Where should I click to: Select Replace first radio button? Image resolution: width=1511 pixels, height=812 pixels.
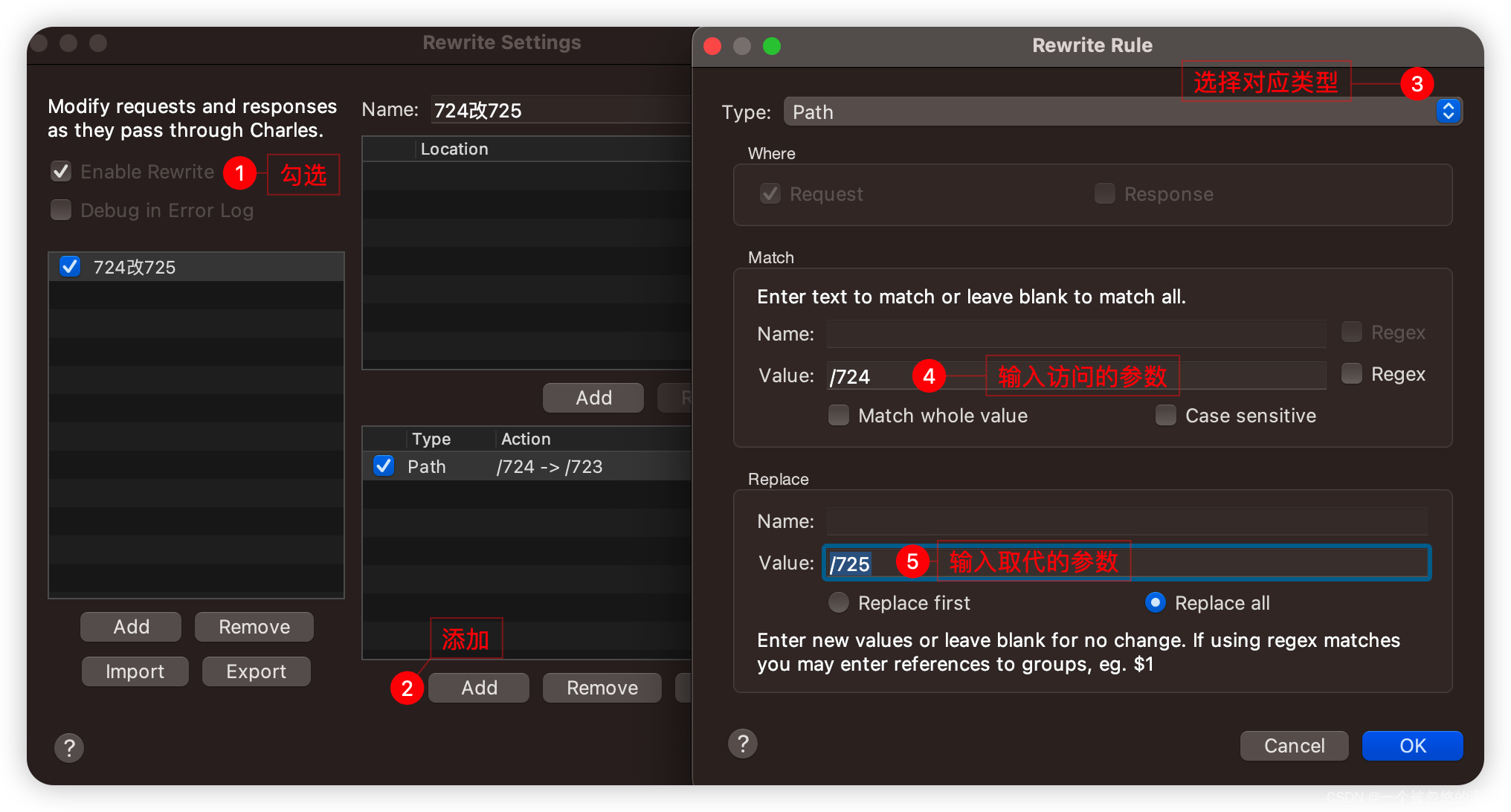pyautogui.click(x=839, y=602)
